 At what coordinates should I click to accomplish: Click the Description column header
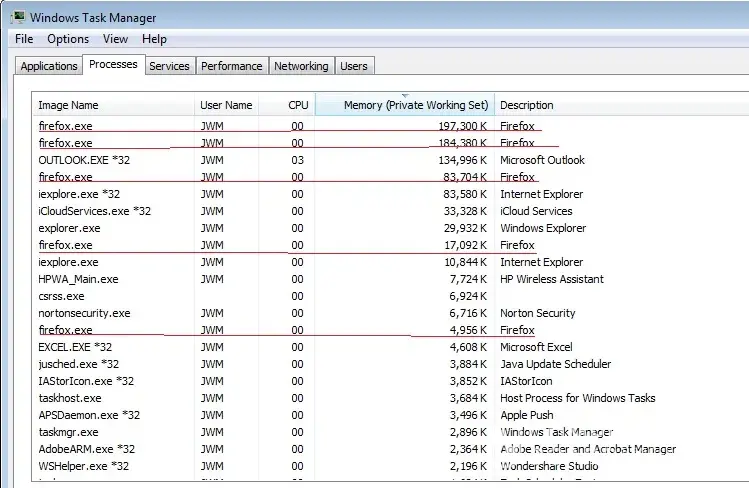pos(527,105)
